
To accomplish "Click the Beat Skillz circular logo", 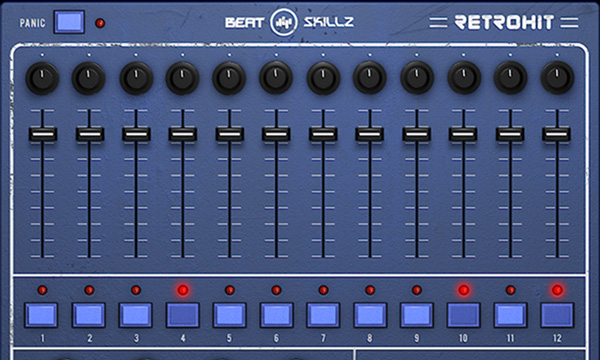I will (x=284, y=22).
